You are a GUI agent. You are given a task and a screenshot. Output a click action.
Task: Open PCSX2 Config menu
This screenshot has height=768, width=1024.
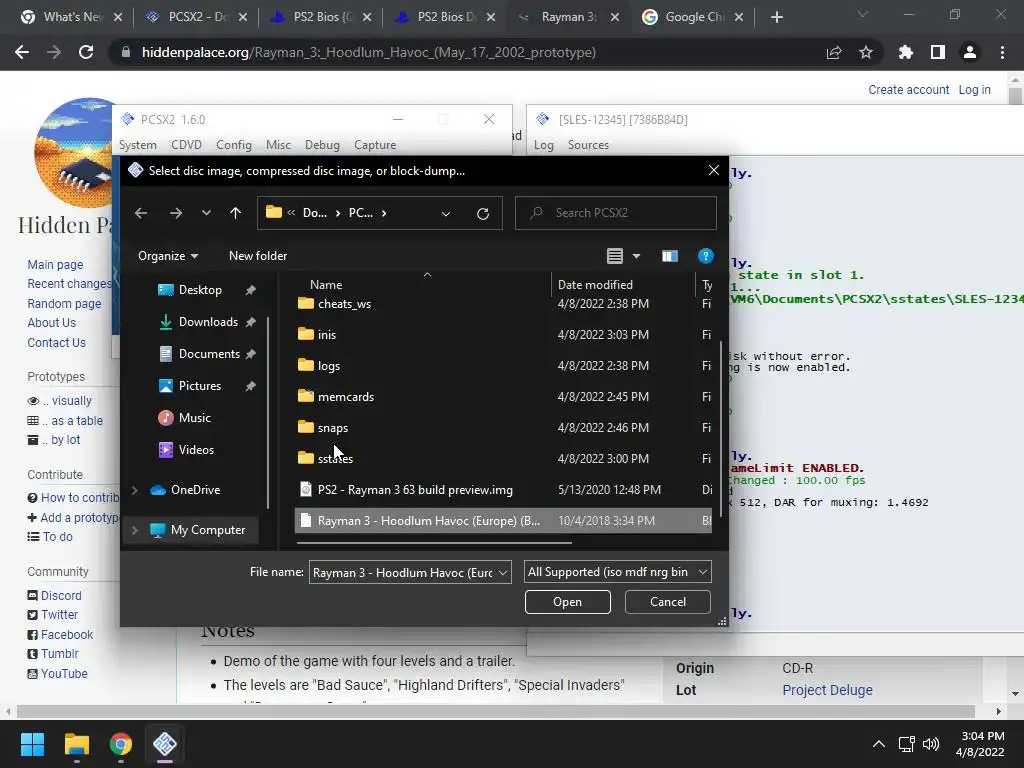[x=234, y=145]
